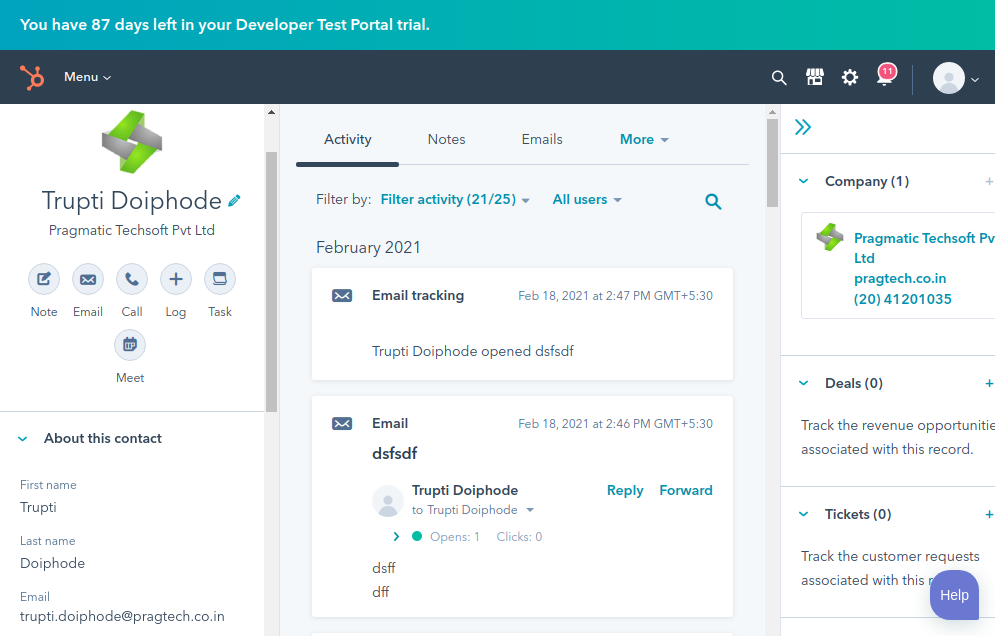Click the sender avatar on the dsfsdf email

(388, 501)
